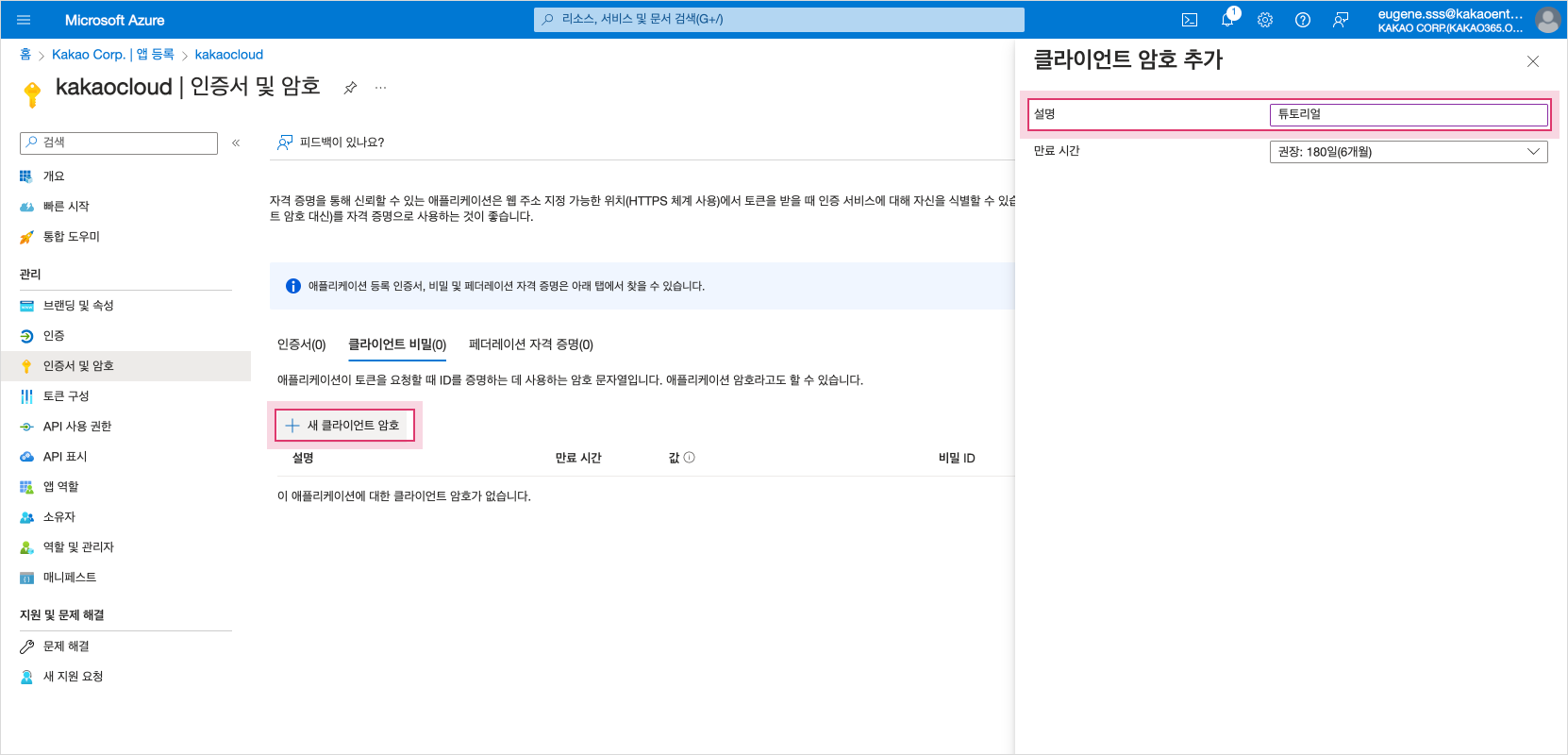The height and width of the screenshot is (755, 1568).
Task: Open Cloud Shell from top bar
Action: (x=1190, y=20)
